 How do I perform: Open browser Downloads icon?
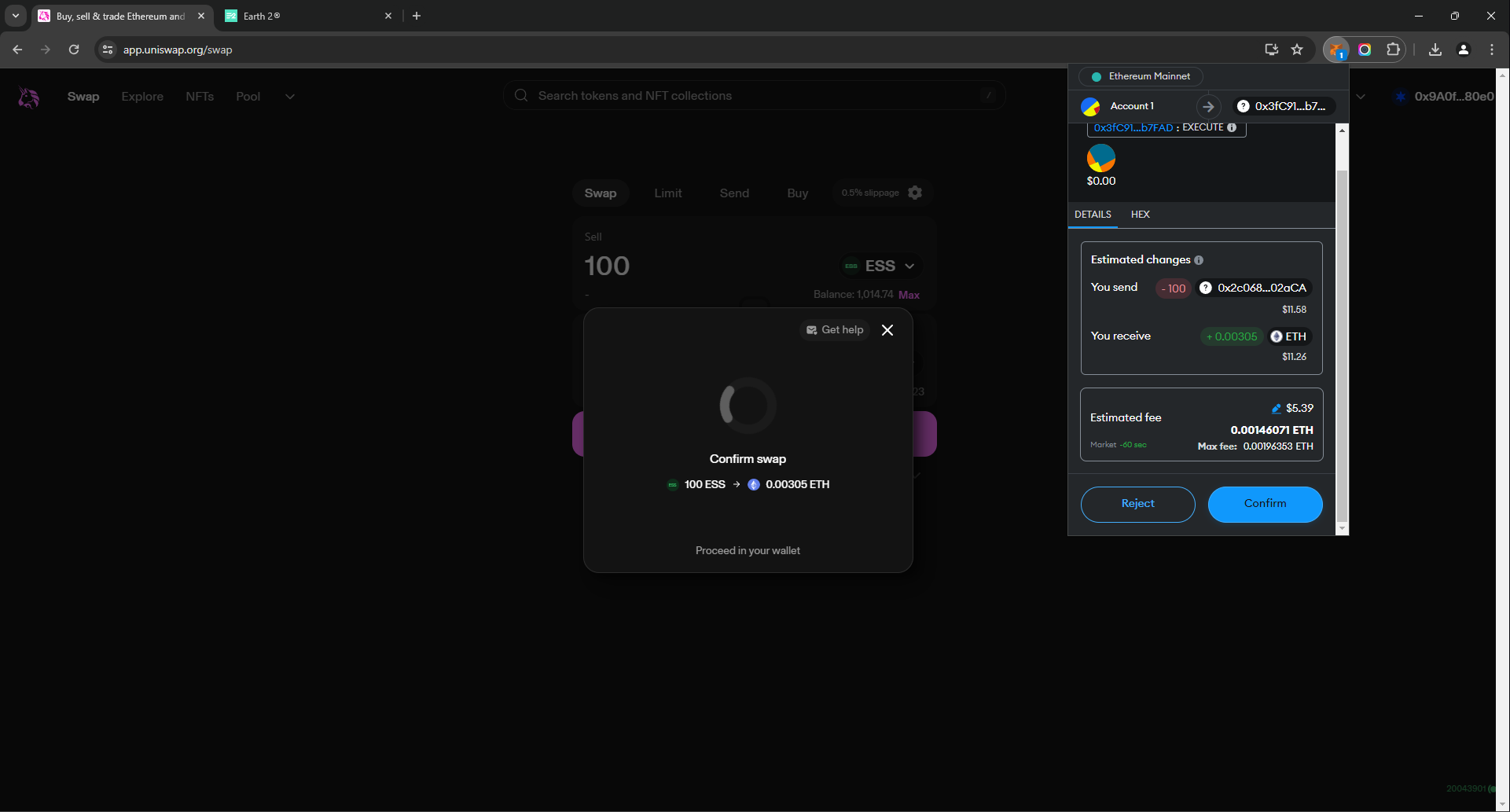1435,50
